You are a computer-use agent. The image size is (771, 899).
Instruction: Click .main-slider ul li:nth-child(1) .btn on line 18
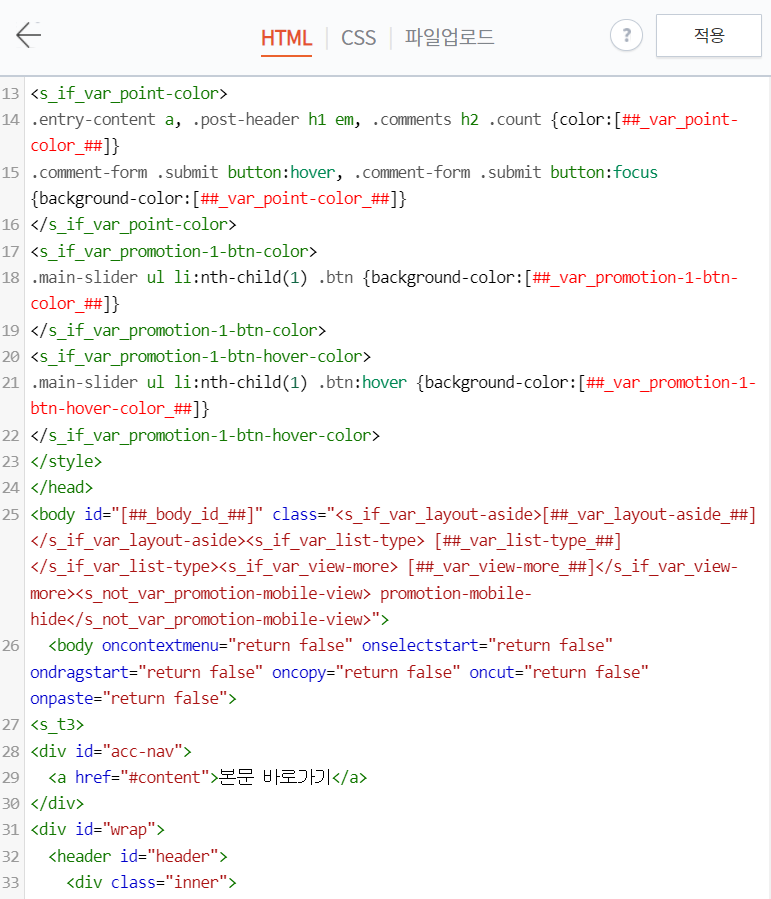coord(192,277)
